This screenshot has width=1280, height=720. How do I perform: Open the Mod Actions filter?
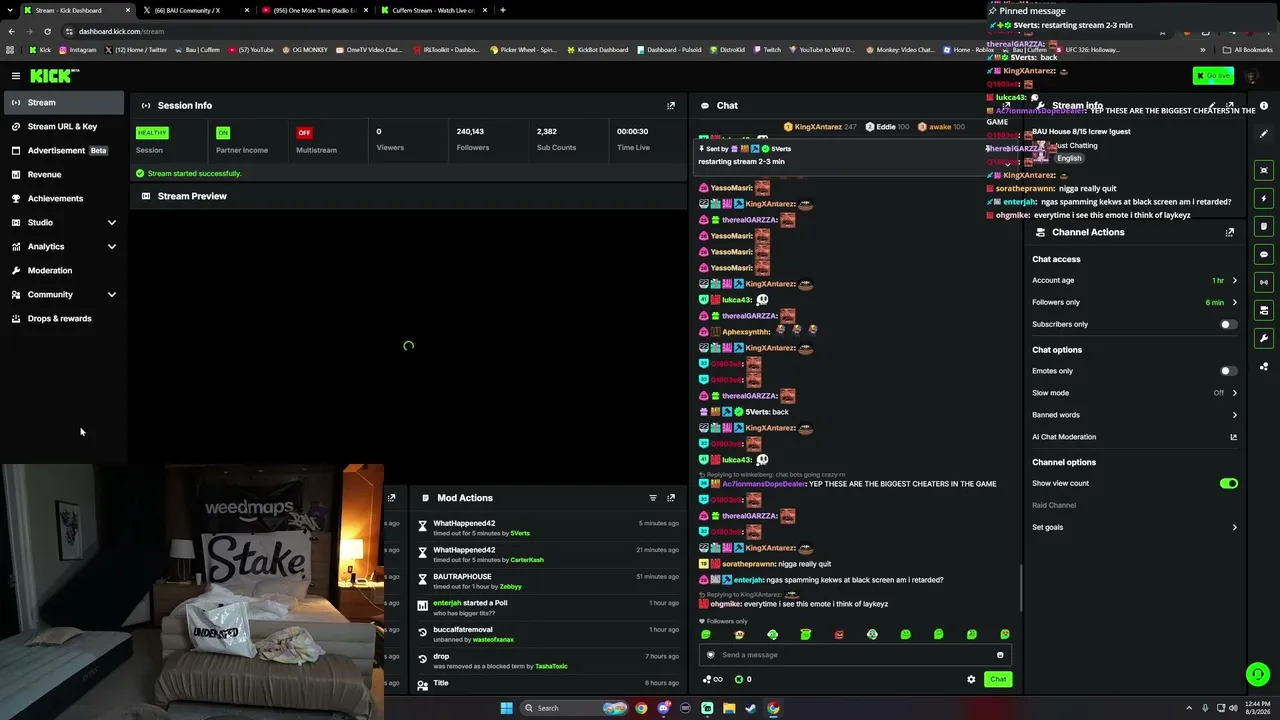point(653,498)
